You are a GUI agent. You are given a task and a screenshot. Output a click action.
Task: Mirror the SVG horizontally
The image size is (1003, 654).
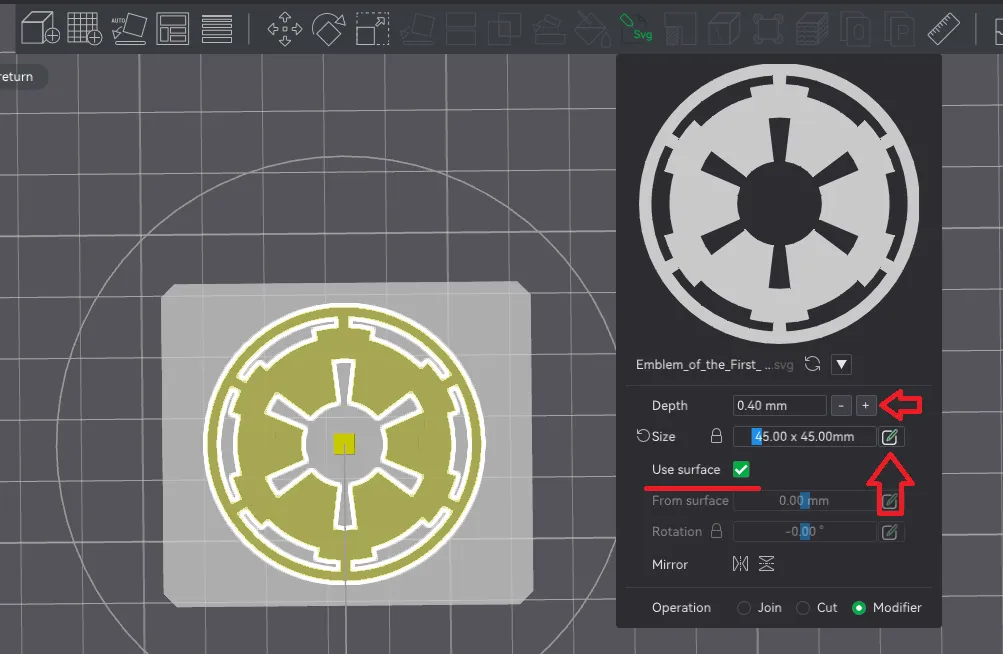(x=740, y=564)
